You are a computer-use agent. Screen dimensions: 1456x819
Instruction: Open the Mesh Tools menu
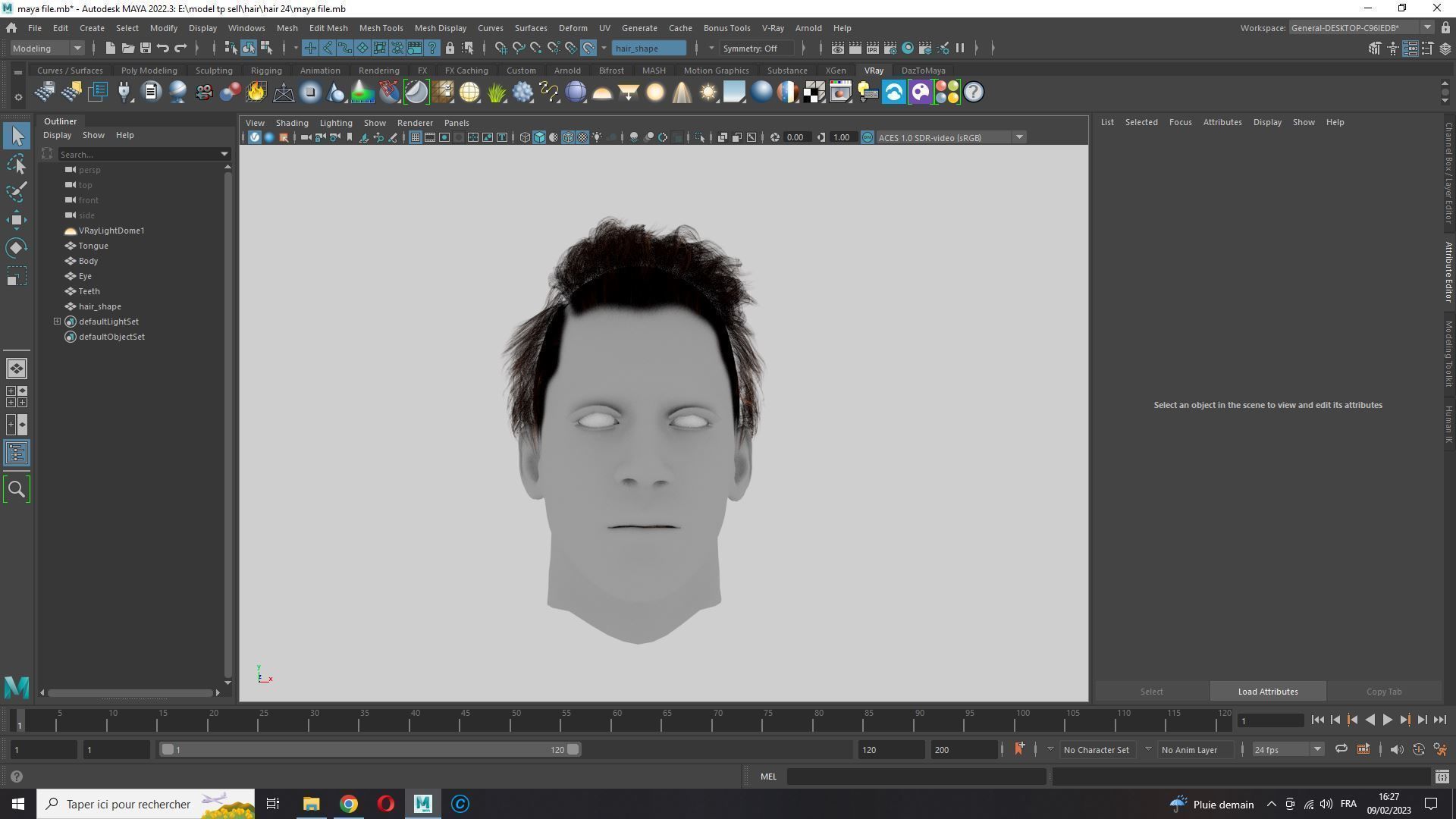click(x=381, y=28)
